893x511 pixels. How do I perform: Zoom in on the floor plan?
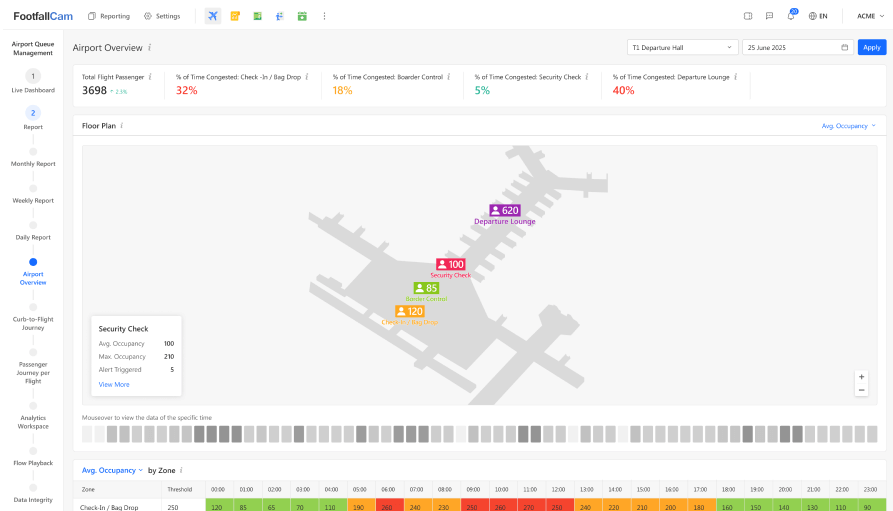pos(861,377)
